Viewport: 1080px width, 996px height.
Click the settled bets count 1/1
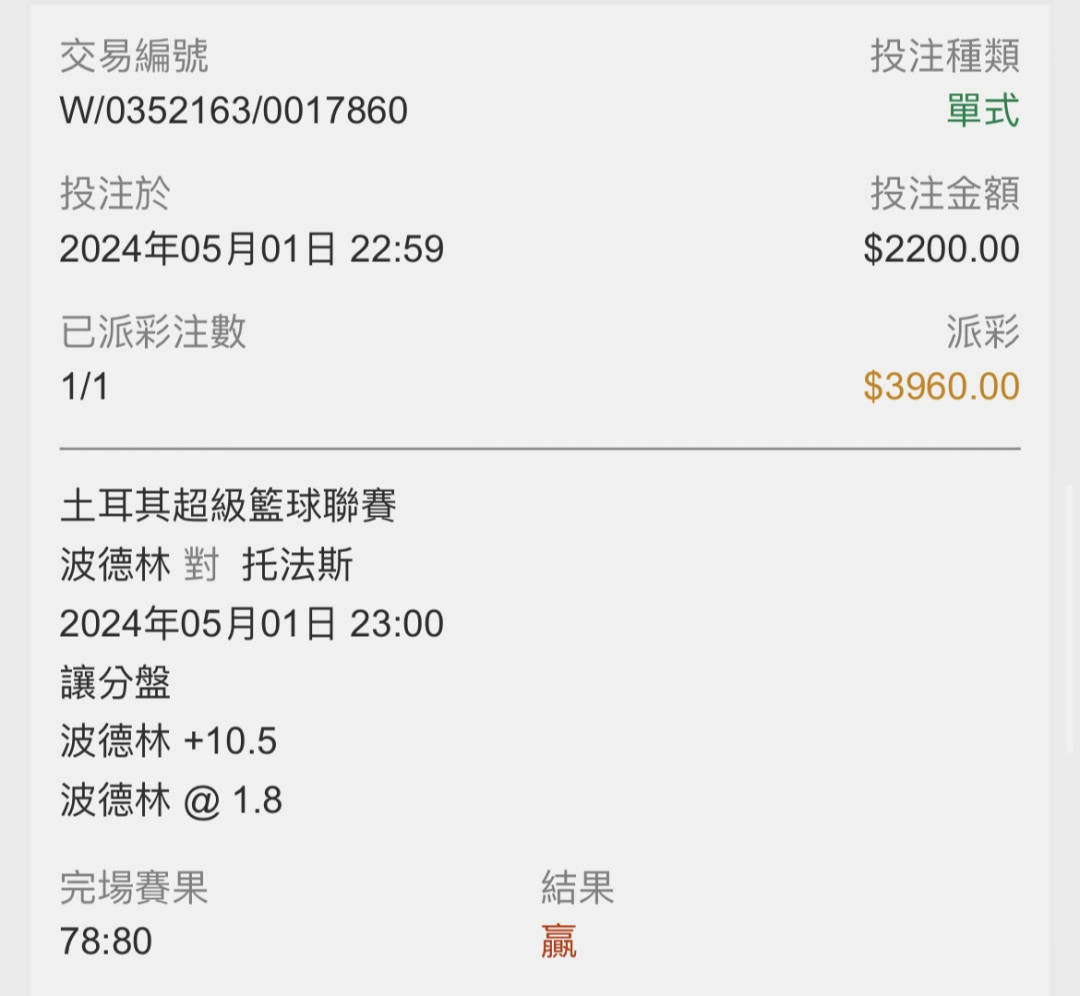(x=84, y=386)
